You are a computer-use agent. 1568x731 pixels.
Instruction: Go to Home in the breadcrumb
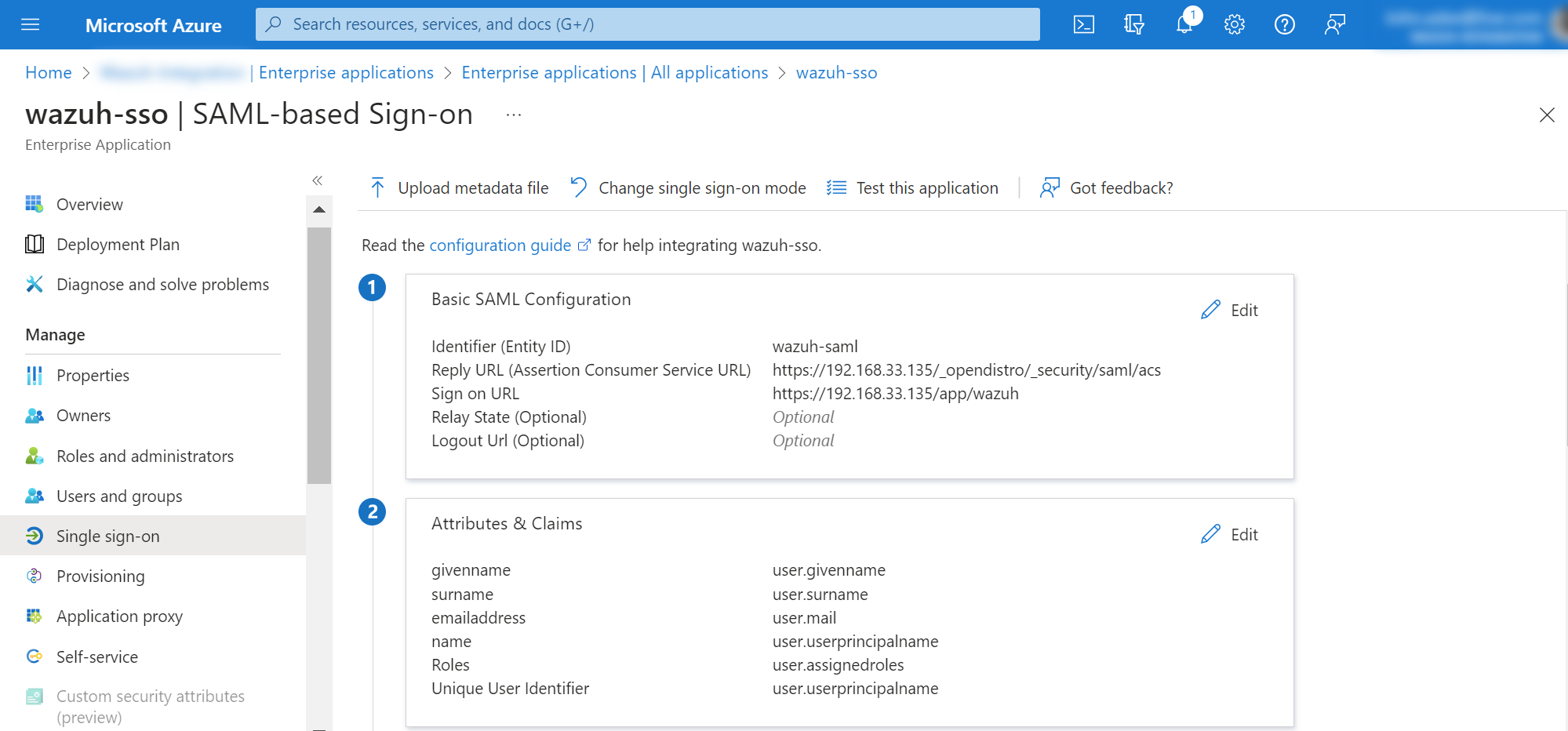click(48, 72)
